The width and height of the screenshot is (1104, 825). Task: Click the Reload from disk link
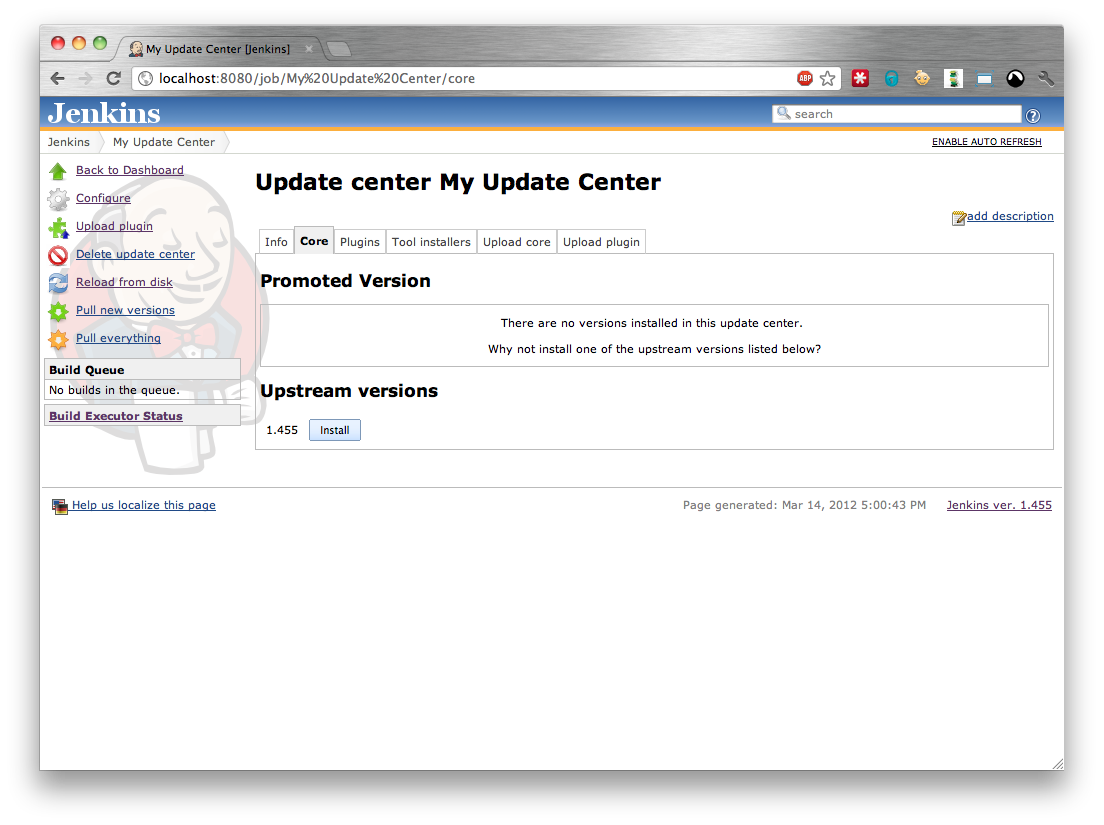click(x=124, y=282)
